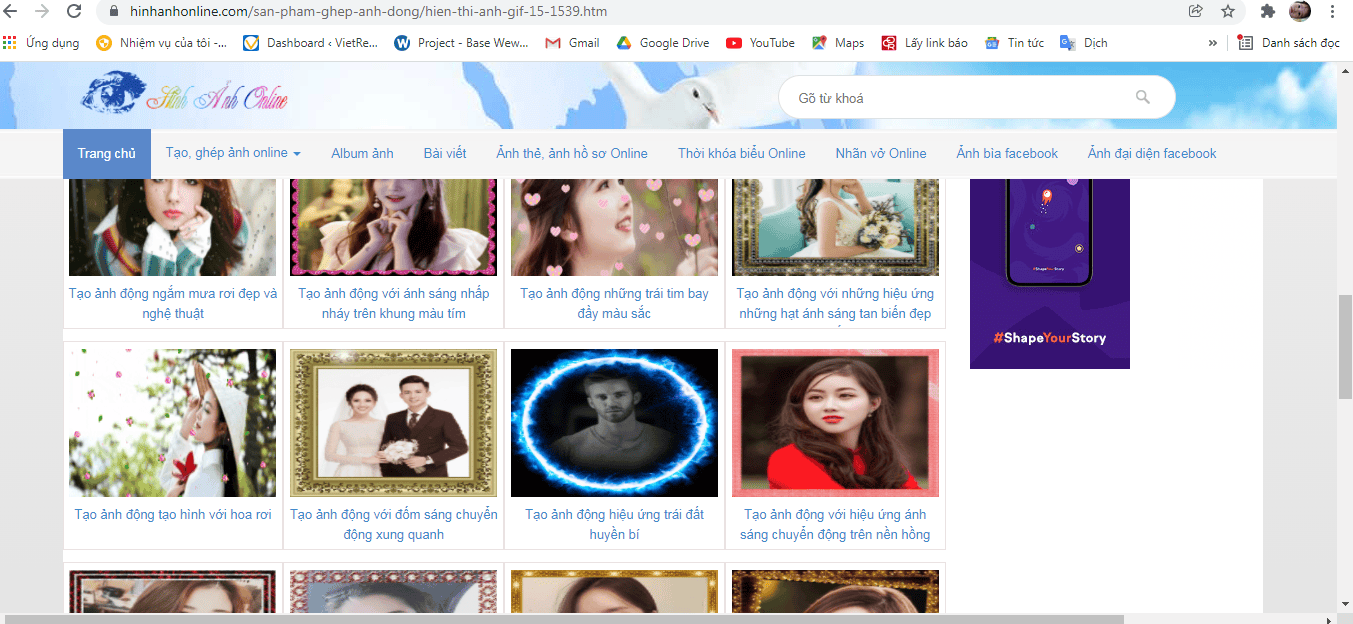Open the Ảnh bìa facebook link
This screenshot has height=624, width=1353.
pos(1007,153)
